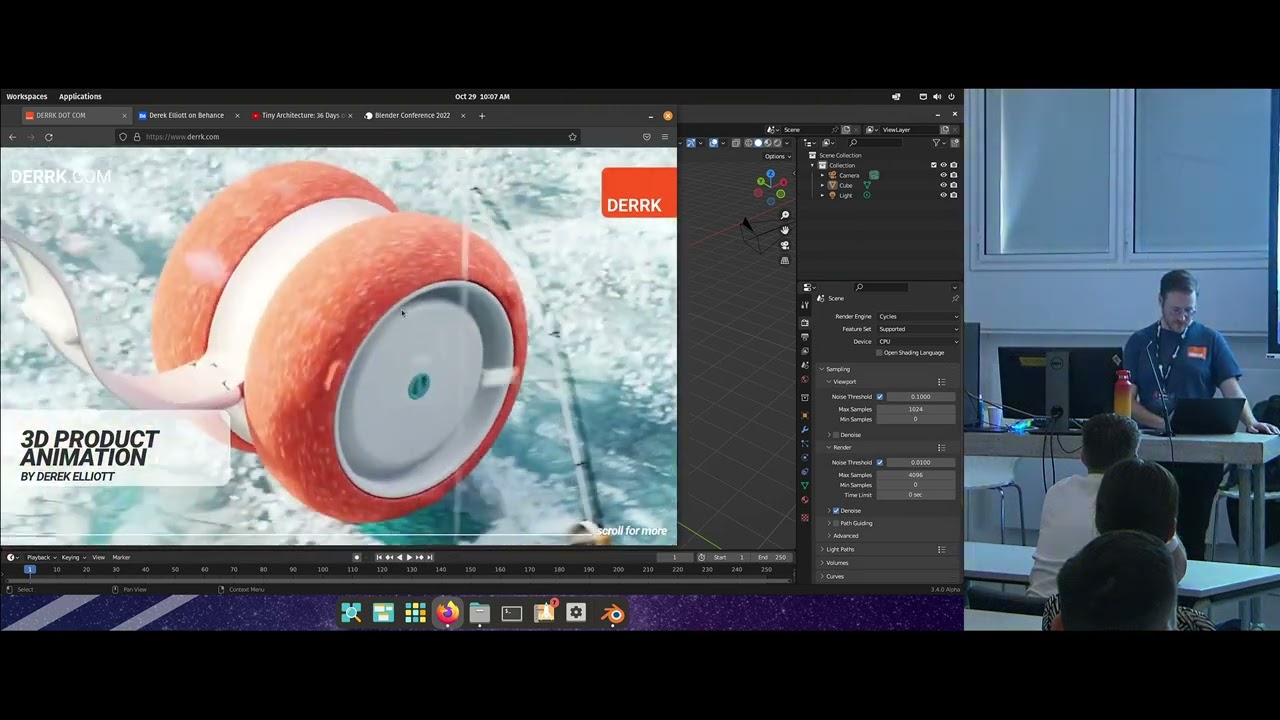Adjust the Viewport Noise Threshold 0.1000 slider
Screen dimensions: 1280x720
pyautogui.click(x=921, y=397)
